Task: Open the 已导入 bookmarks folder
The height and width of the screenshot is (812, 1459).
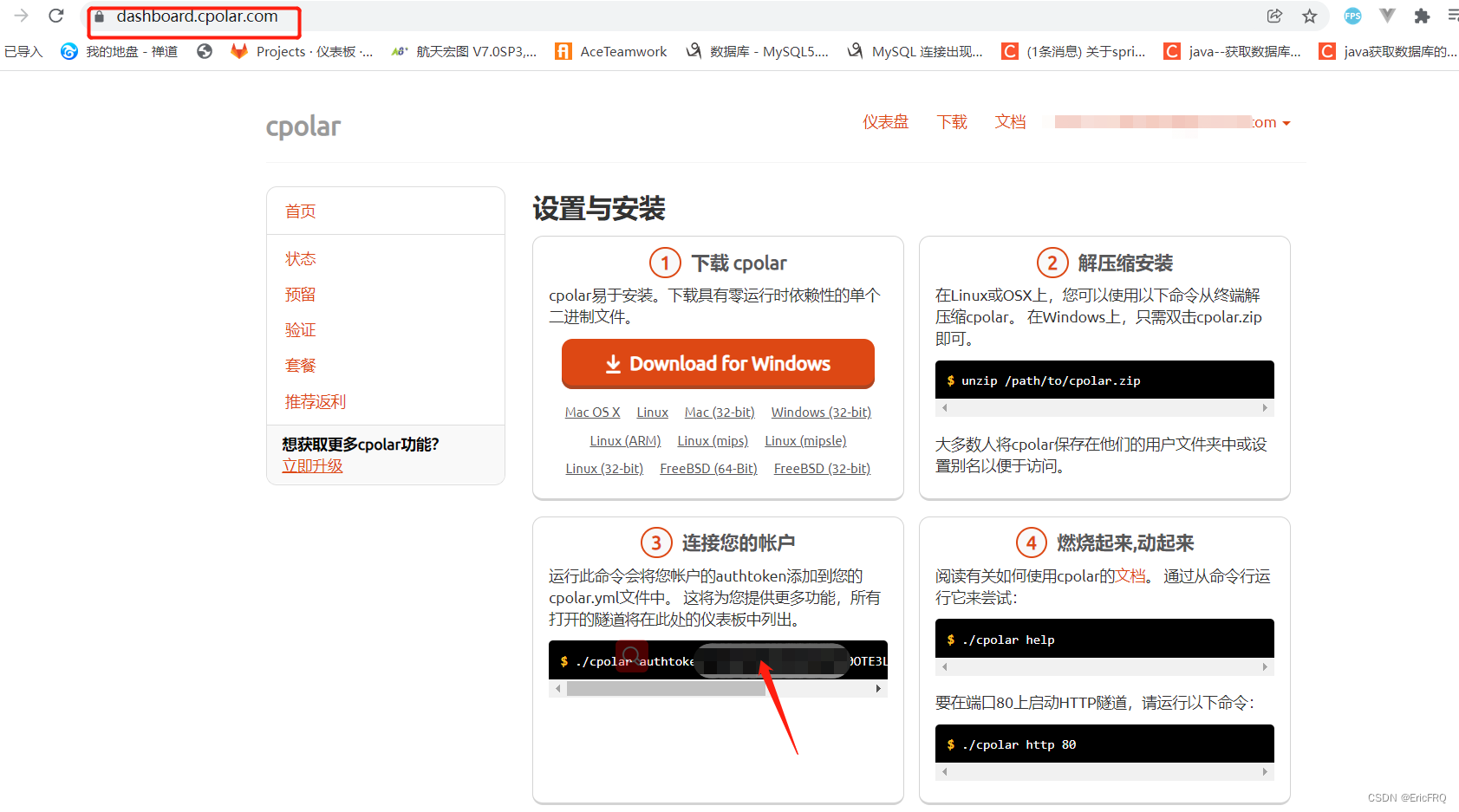Action: [x=23, y=52]
